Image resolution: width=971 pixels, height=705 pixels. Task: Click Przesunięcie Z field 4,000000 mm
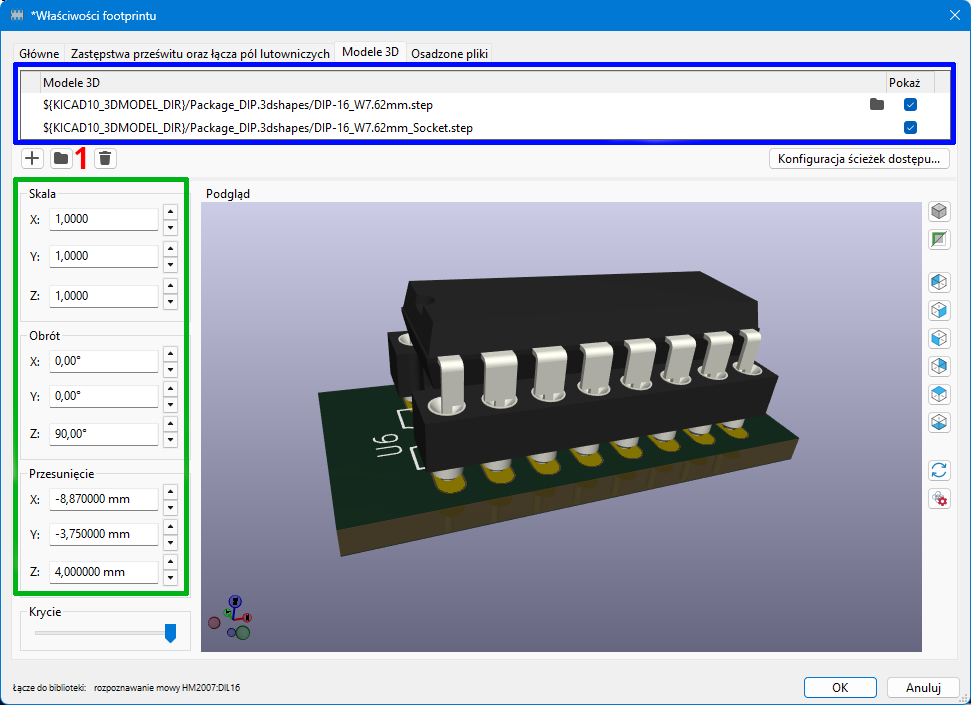(103, 571)
